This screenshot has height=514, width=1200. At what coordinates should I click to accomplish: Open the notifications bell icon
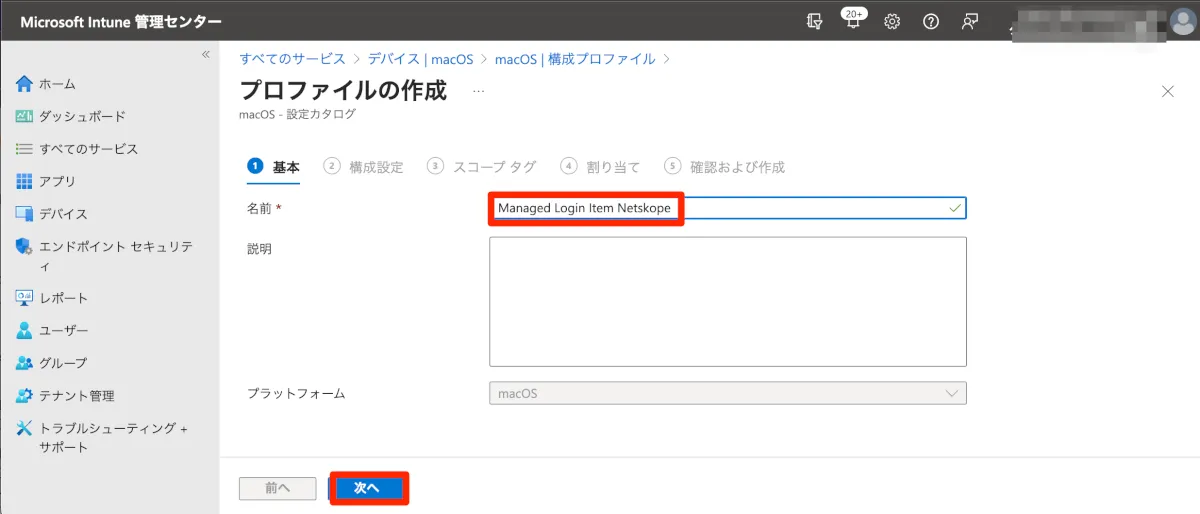click(x=853, y=22)
